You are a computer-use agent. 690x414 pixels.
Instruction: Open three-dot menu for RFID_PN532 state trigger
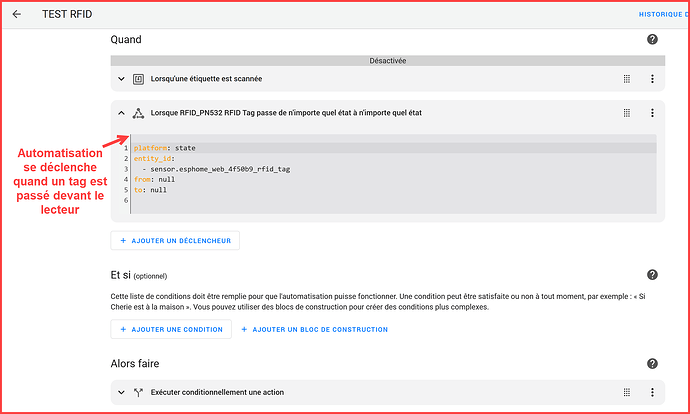pyautogui.click(x=652, y=113)
